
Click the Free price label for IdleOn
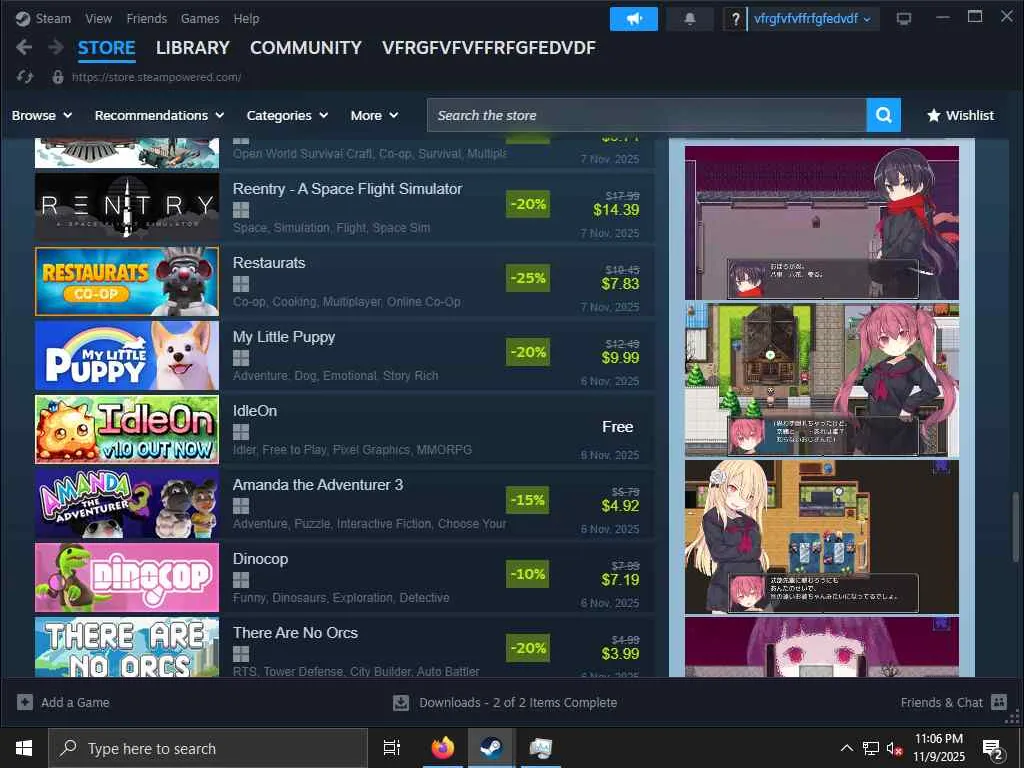[617, 427]
